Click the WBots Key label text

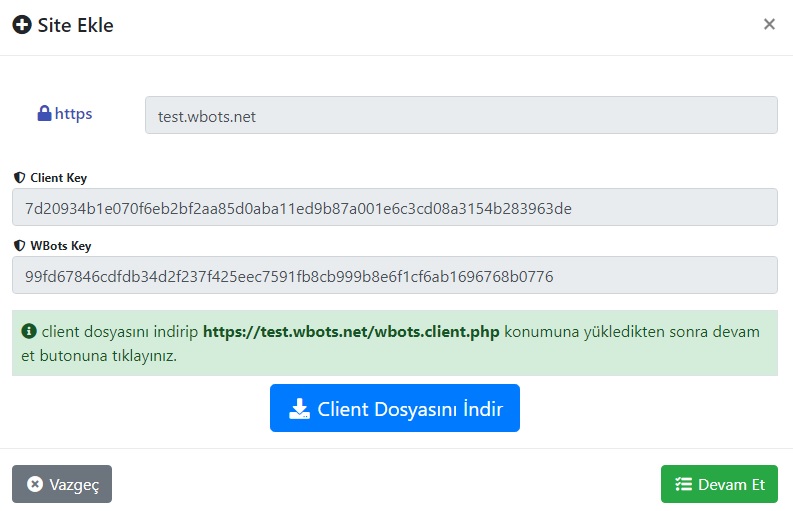tap(61, 245)
